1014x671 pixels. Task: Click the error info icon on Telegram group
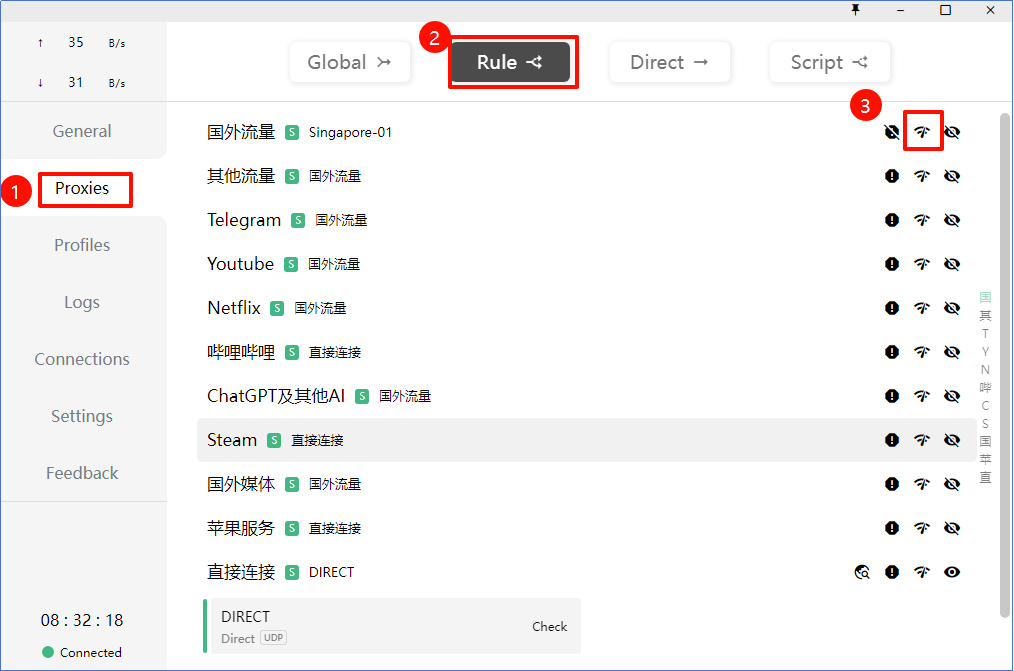click(x=891, y=219)
